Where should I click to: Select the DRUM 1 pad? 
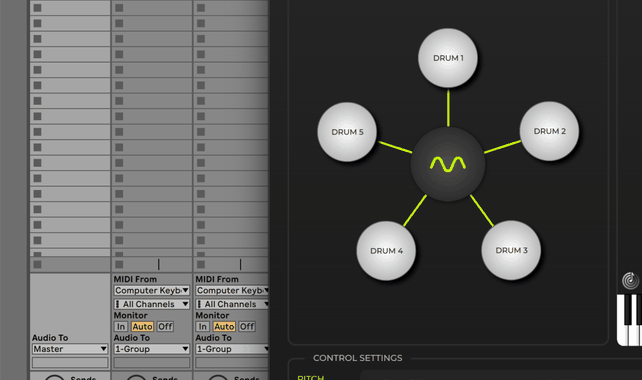click(448, 58)
